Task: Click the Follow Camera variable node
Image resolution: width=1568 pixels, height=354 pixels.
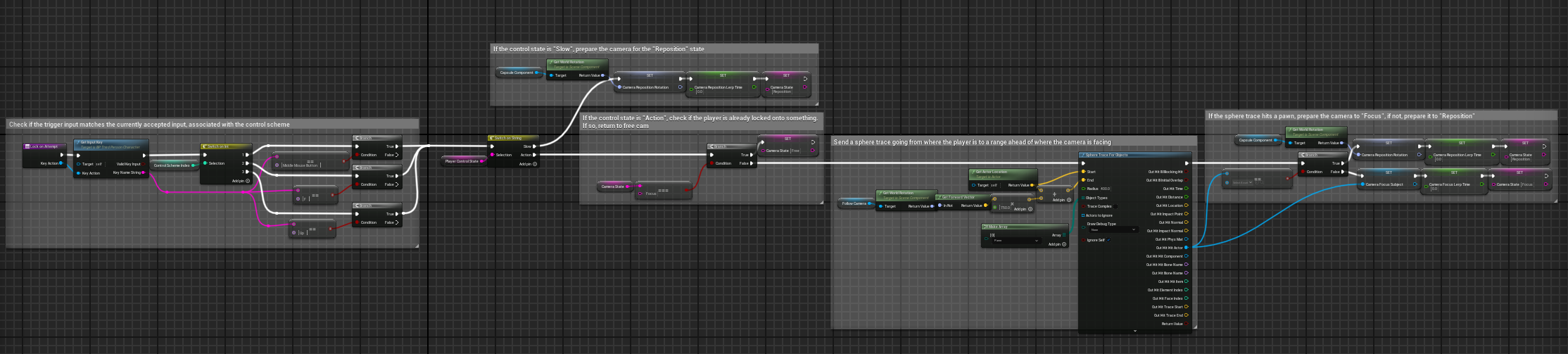Action: (854, 203)
